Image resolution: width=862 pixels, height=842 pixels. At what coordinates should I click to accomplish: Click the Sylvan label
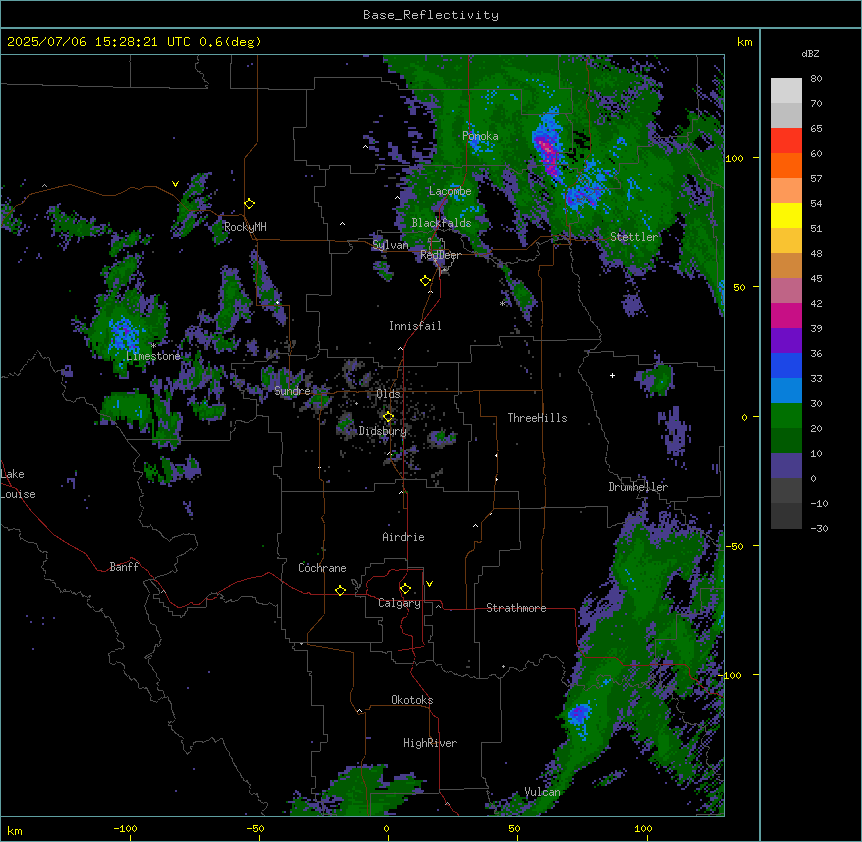(390, 245)
